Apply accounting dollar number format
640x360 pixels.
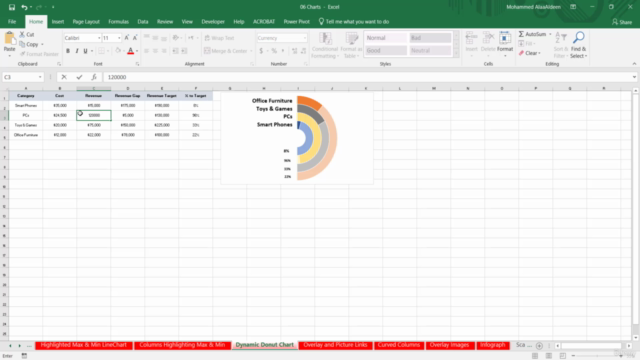click(261, 51)
